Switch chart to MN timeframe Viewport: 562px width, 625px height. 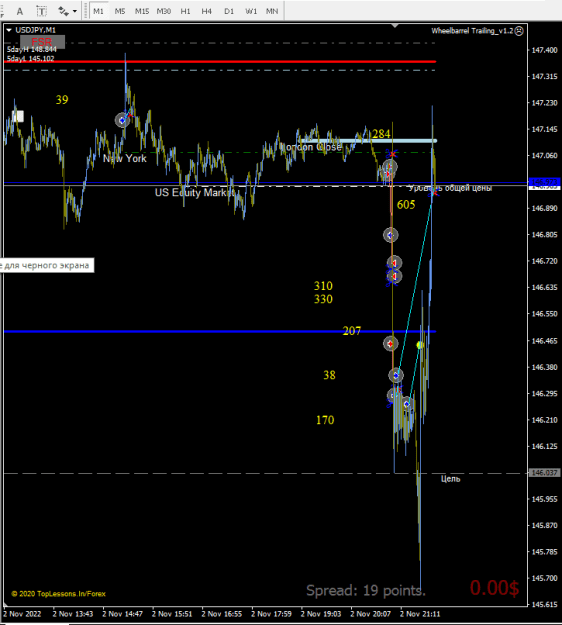272,11
